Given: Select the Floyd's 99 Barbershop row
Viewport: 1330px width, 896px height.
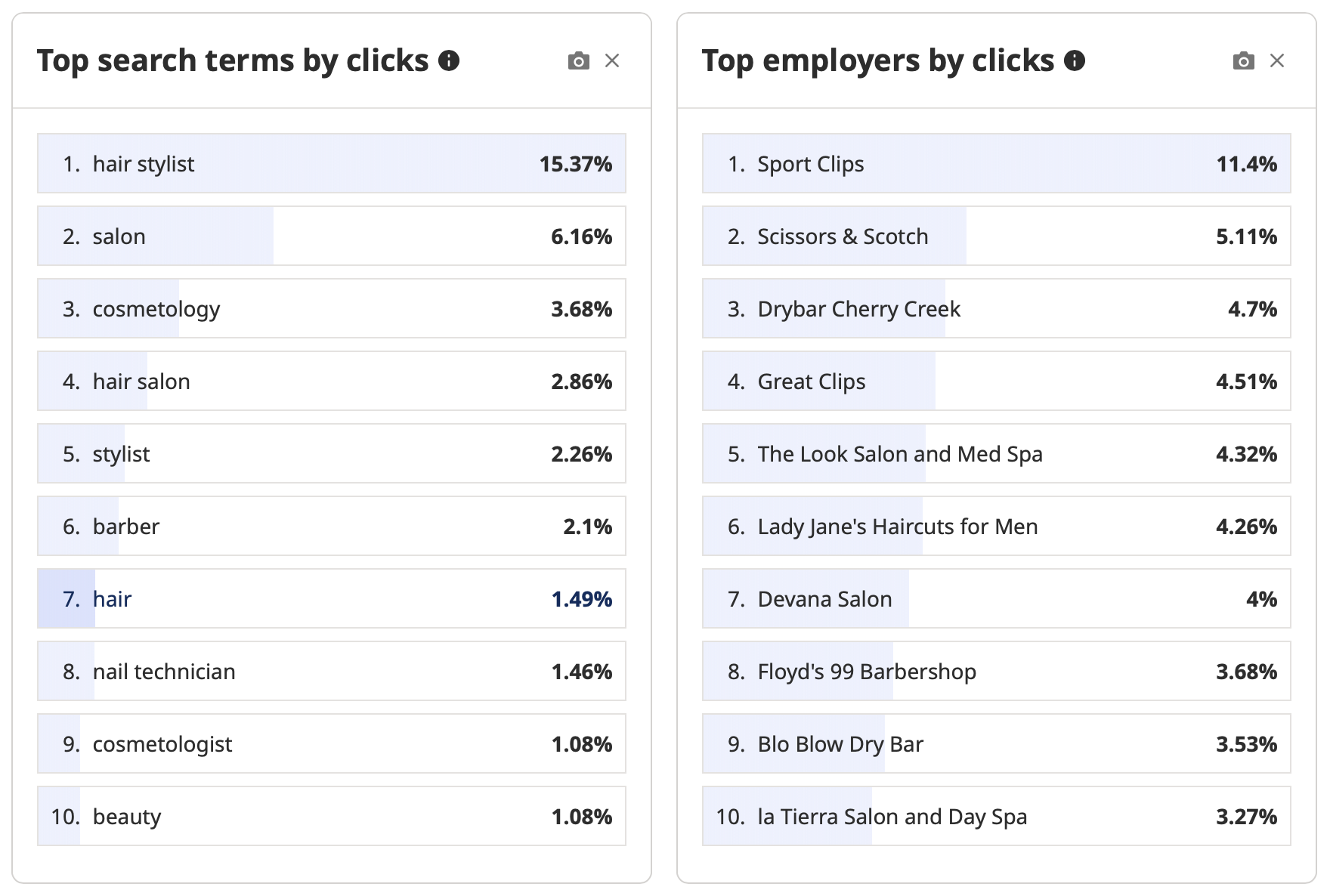Looking at the screenshot, I should [997, 671].
